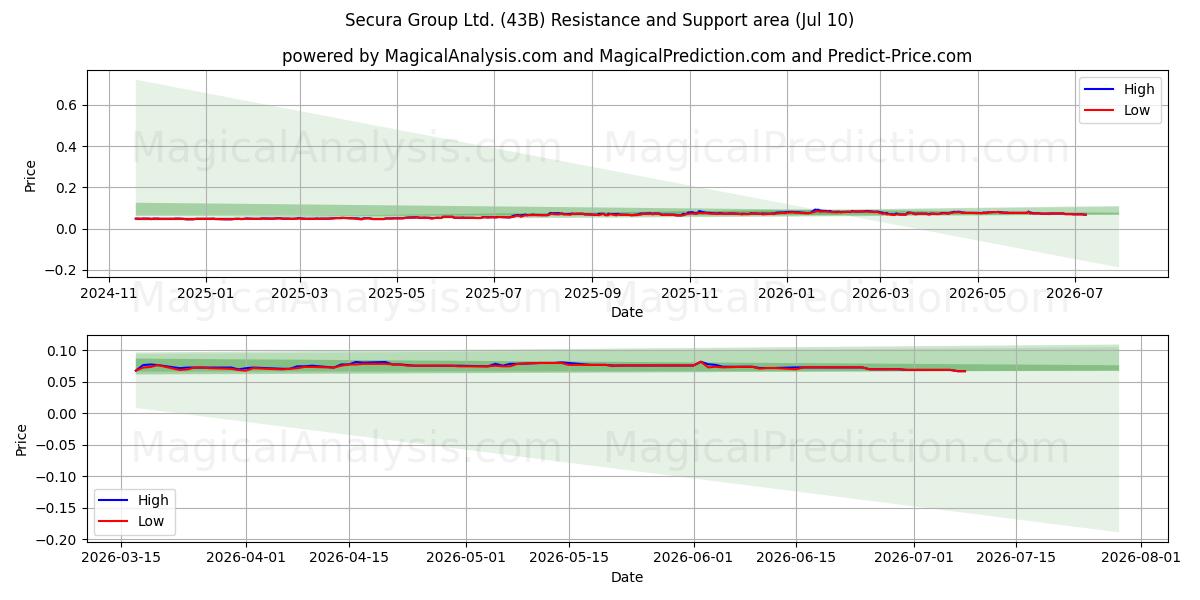
Task: Click the 'Date' x-axis label of upper chart
Action: [627, 313]
